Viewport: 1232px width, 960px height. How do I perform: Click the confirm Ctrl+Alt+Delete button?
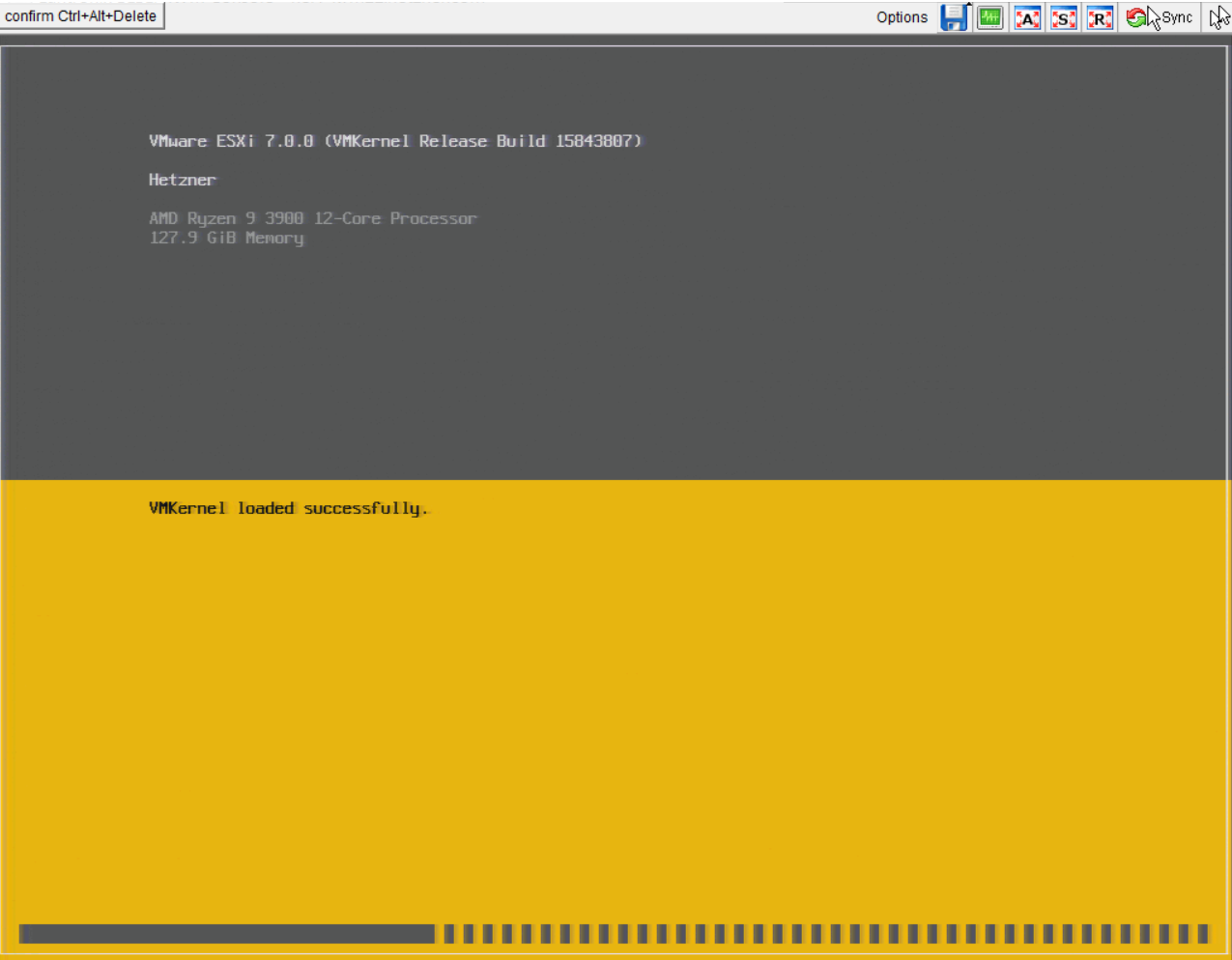(x=81, y=15)
